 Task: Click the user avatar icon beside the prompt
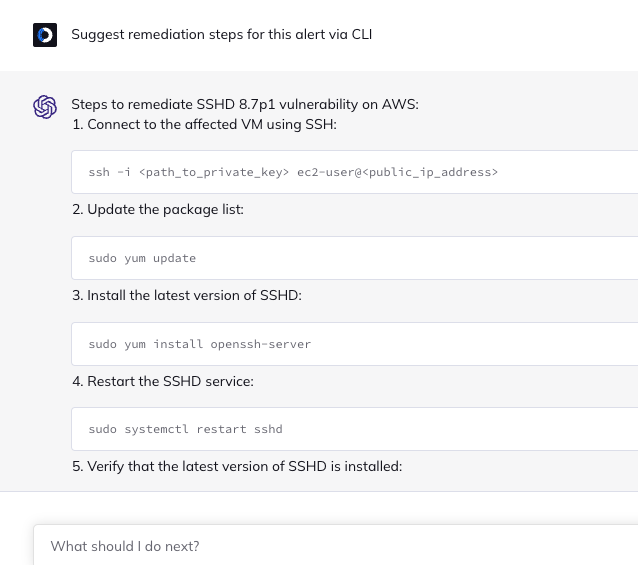click(45, 35)
